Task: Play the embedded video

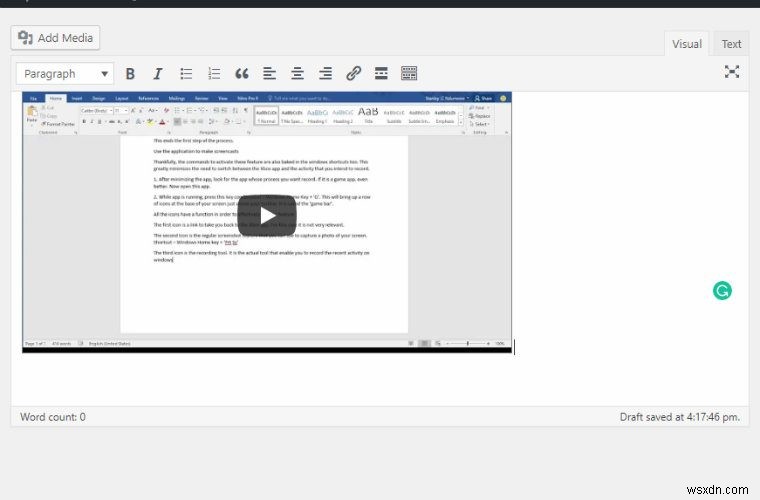Action: (x=267, y=216)
